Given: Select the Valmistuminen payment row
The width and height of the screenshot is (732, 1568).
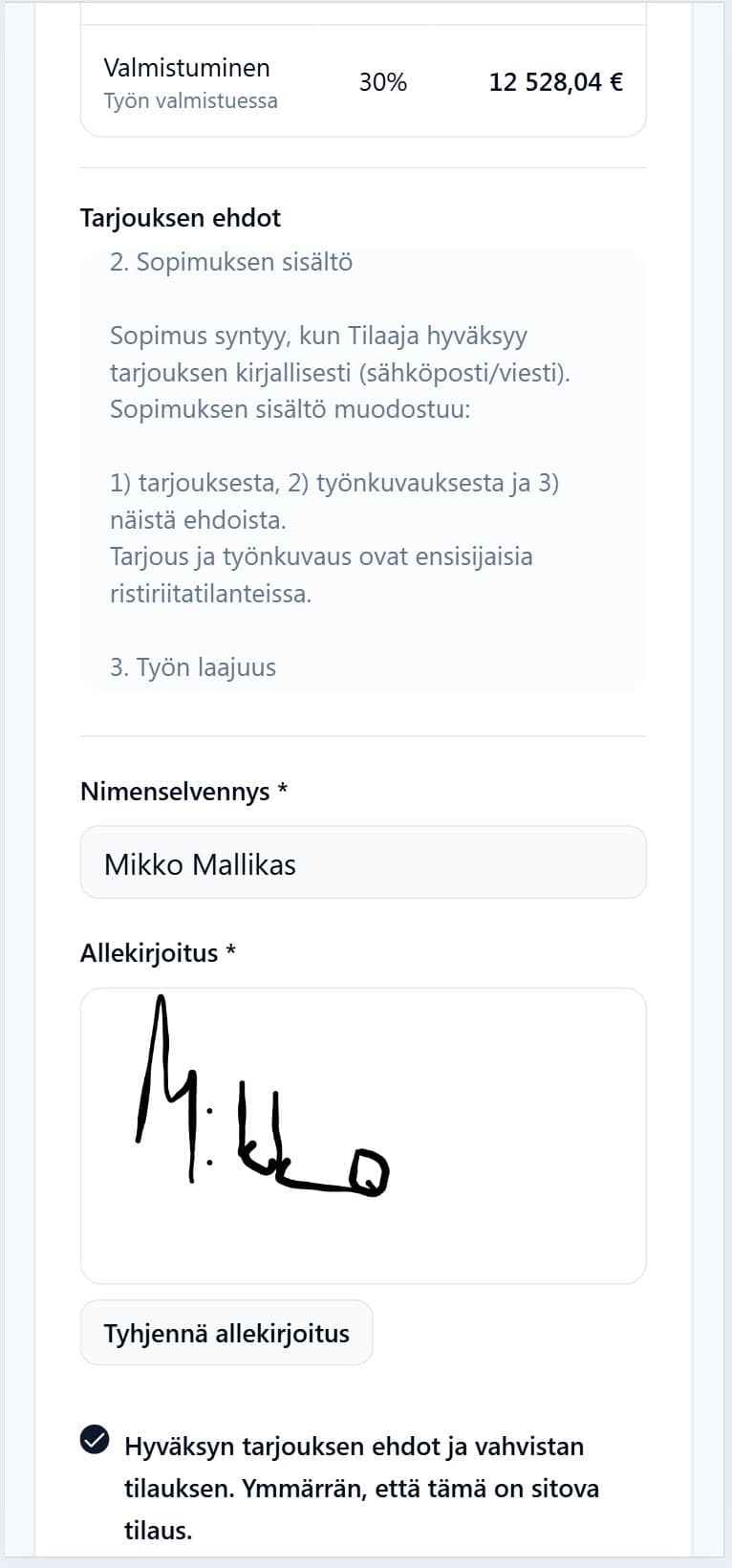Looking at the screenshot, I should [363, 82].
